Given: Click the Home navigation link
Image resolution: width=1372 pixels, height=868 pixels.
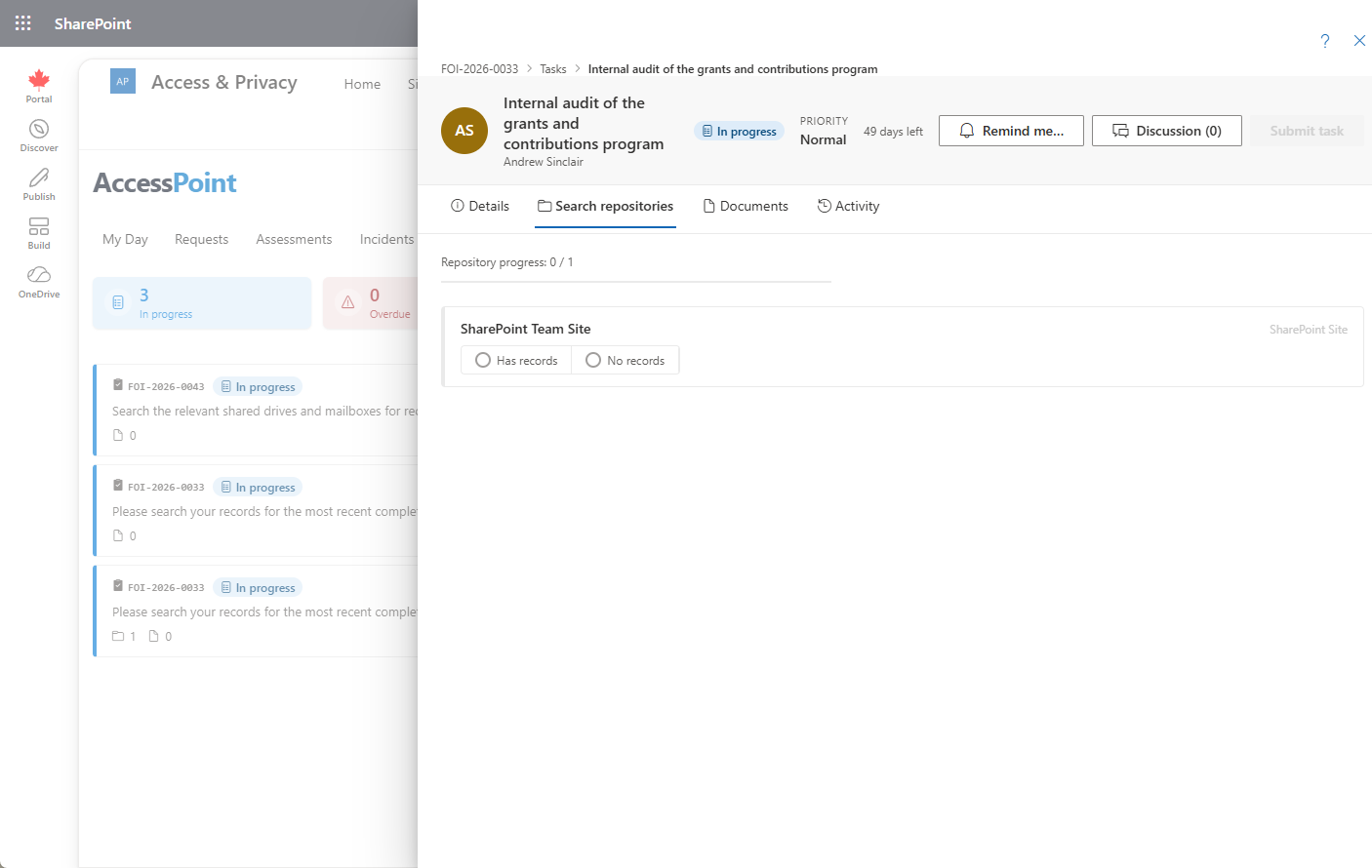Looking at the screenshot, I should click(x=362, y=85).
